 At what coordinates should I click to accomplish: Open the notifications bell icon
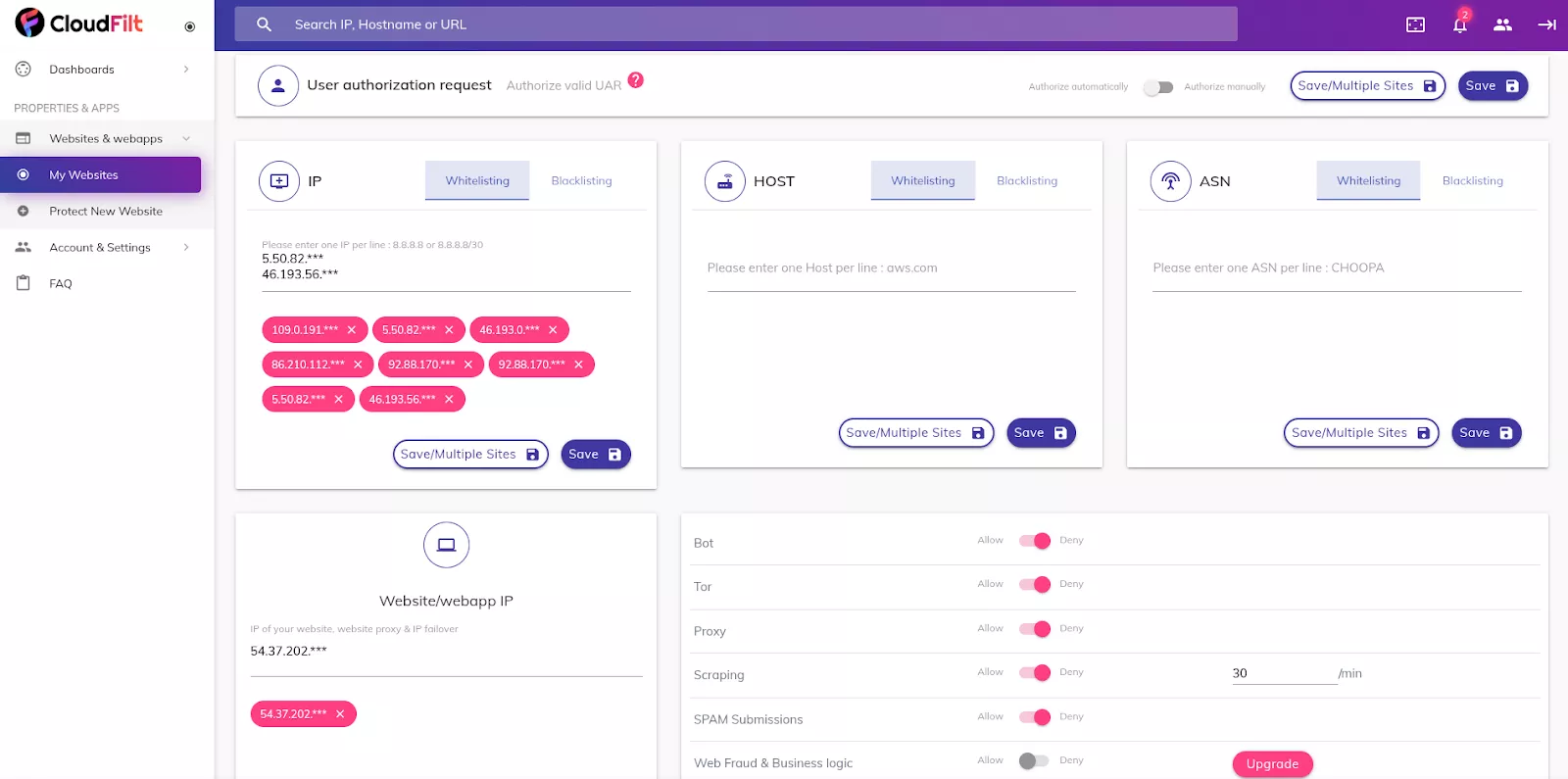(x=1459, y=25)
